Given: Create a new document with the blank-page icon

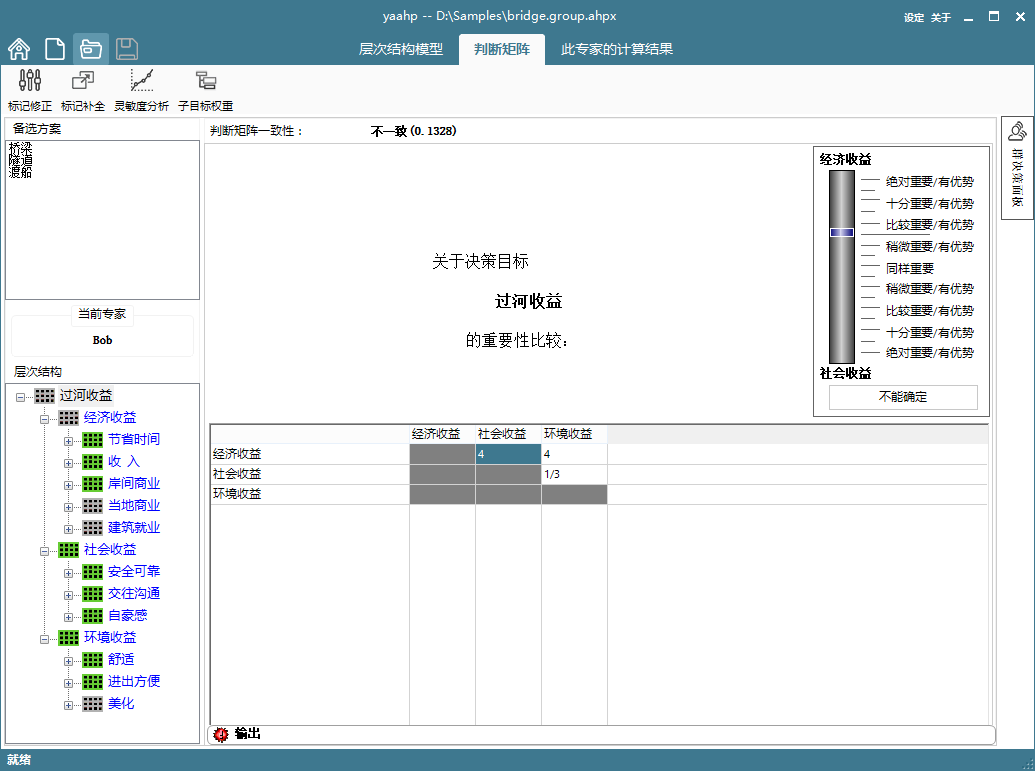Looking at the screenshot, I should (x=55, y=49).
